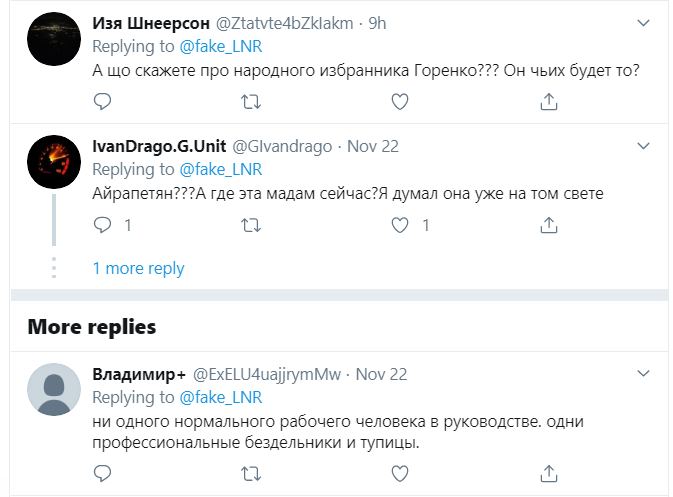Share IvanDrago.G.Unit's tweet
This screenshot has width=673, height=497.
548,225
